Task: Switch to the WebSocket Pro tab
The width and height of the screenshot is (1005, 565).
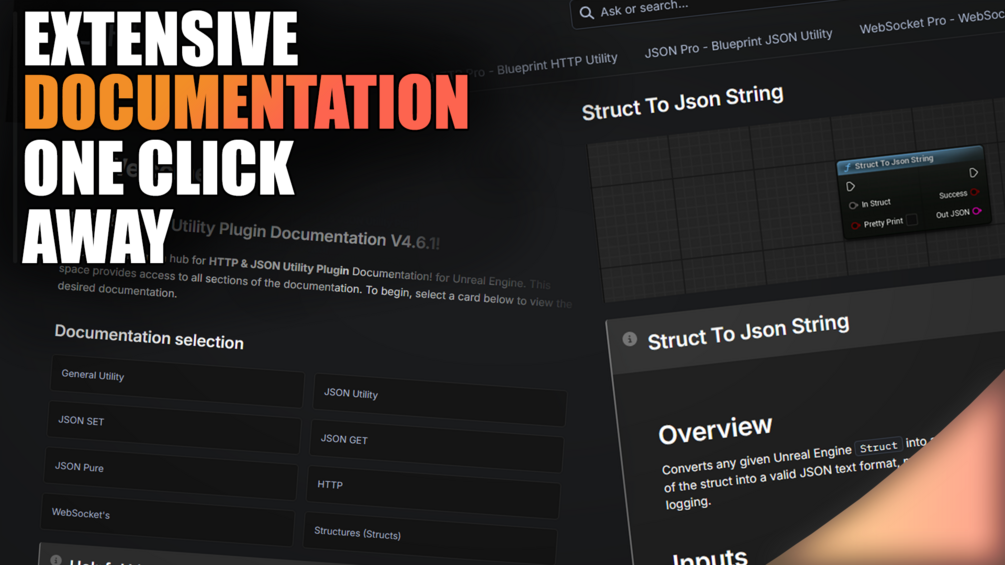Action: coord(931,22)
